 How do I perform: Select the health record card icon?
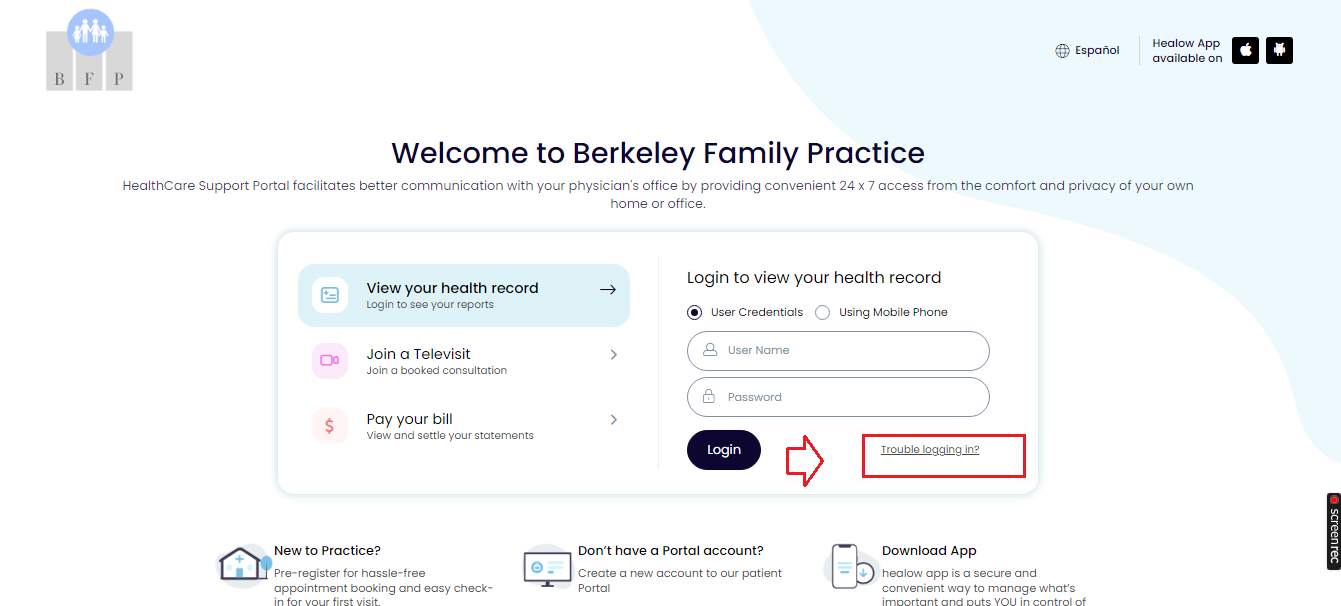[329, 294]
